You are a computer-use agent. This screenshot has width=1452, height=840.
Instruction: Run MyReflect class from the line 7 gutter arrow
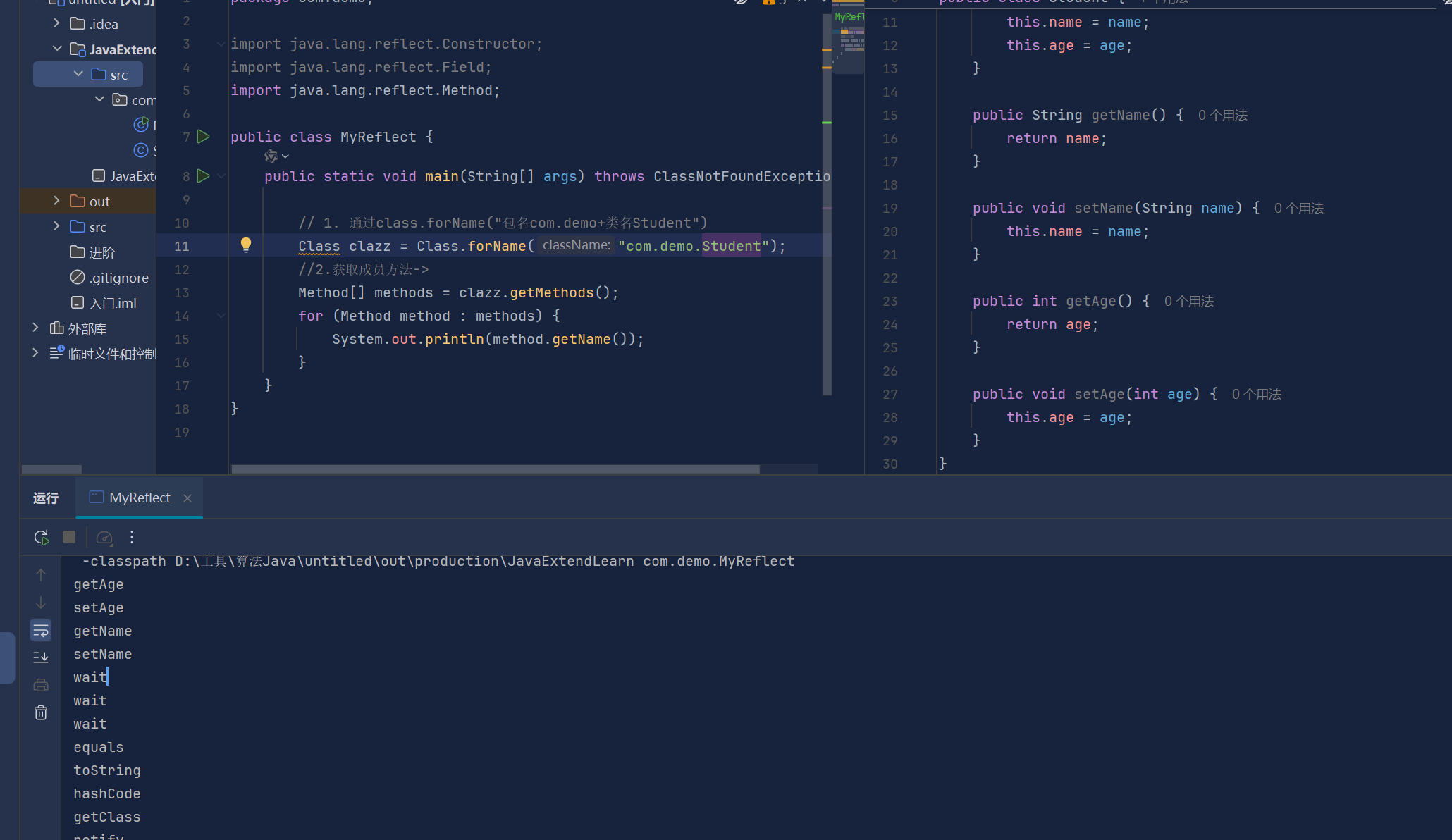(203, 137)
